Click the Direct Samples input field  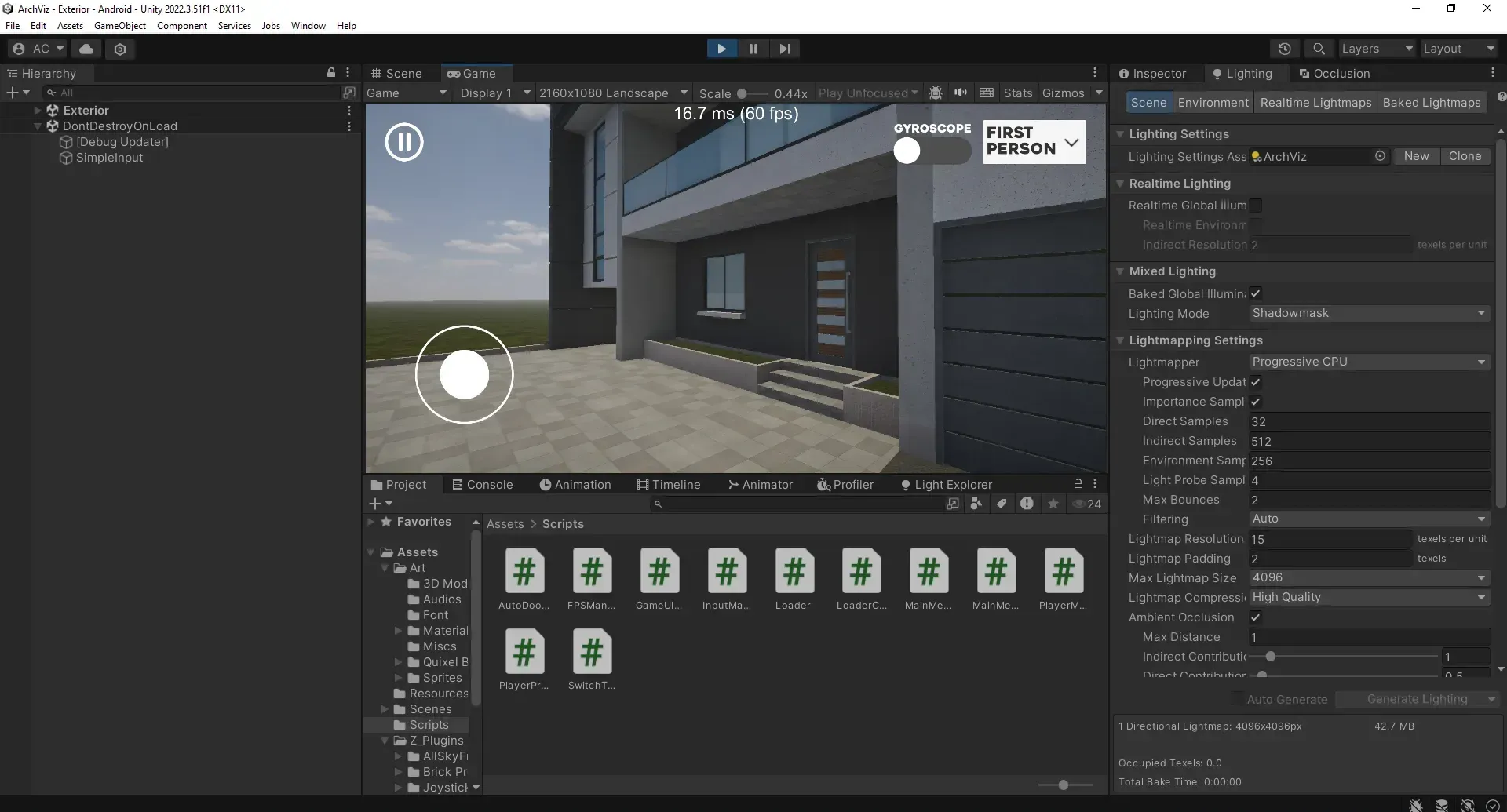pos(1370,421)
